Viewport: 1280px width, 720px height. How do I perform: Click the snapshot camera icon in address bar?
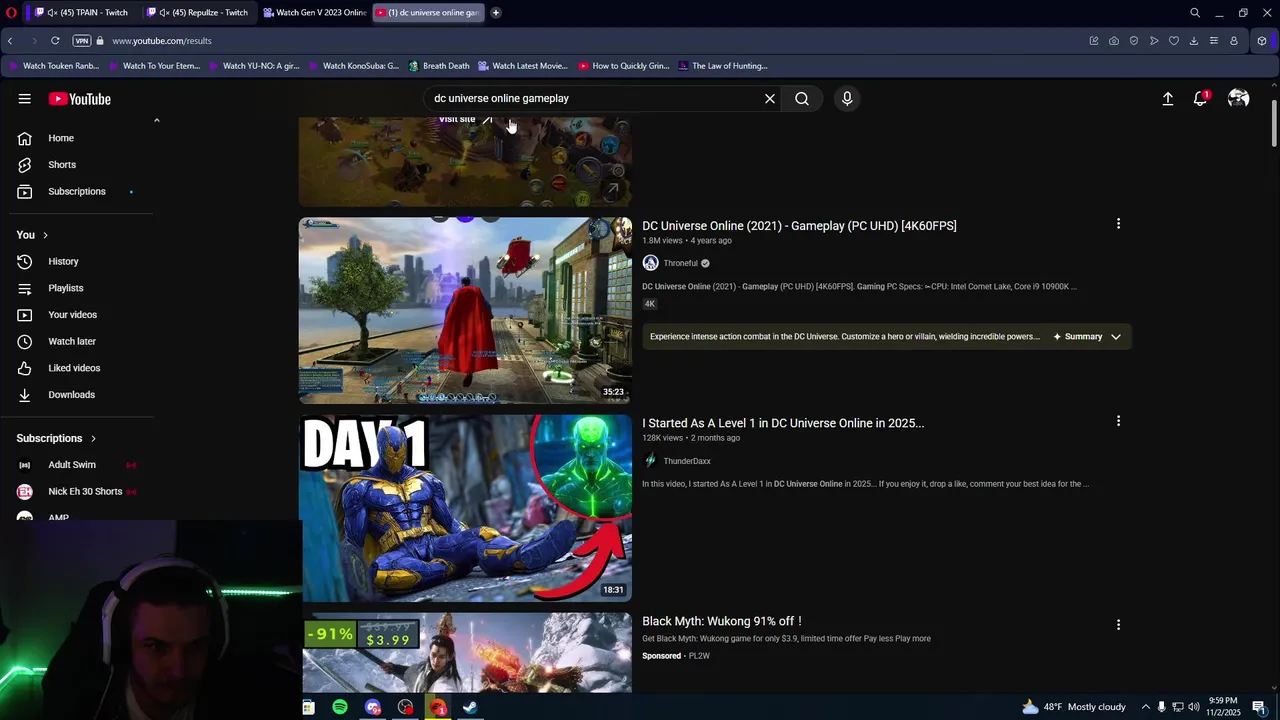(x=1114, y=41)
